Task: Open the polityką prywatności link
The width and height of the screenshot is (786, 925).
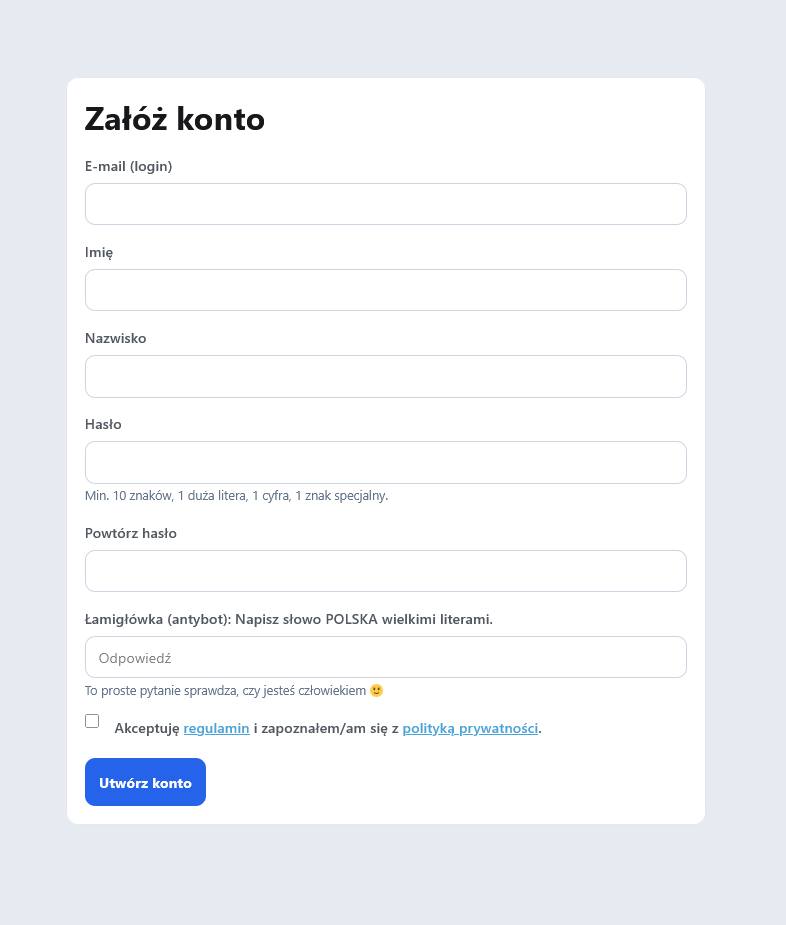Action: tap(470, 728)
